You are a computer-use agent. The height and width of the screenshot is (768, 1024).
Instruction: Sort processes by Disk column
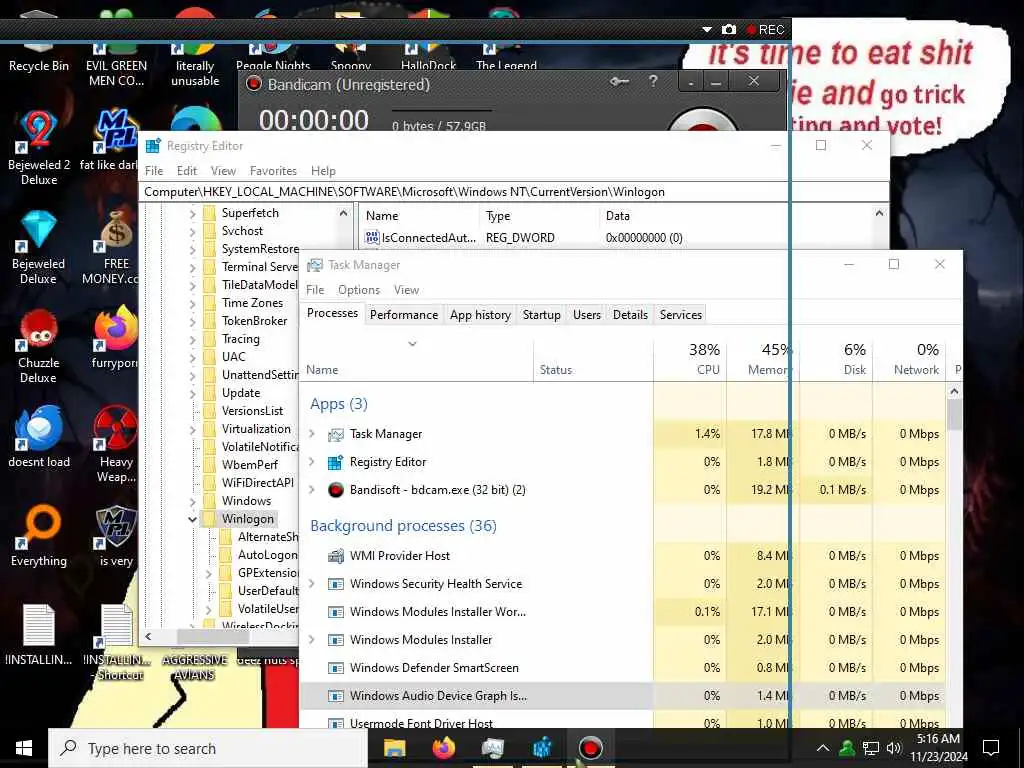pyautogui.click(x=837, y=359)
